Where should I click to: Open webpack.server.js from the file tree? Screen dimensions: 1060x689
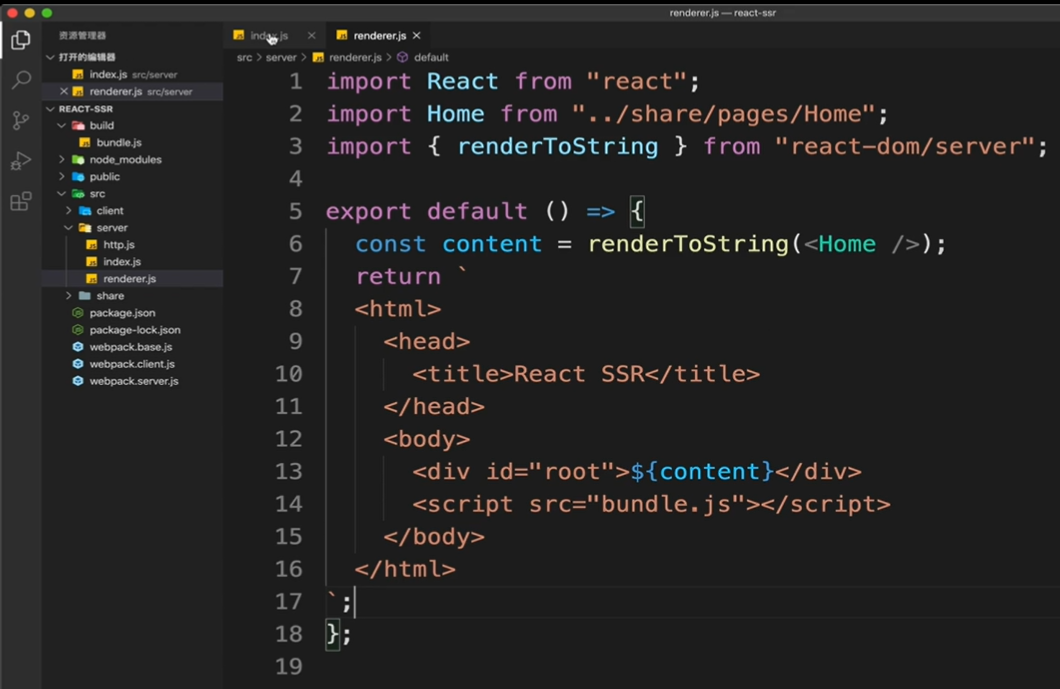pos(133,381)
